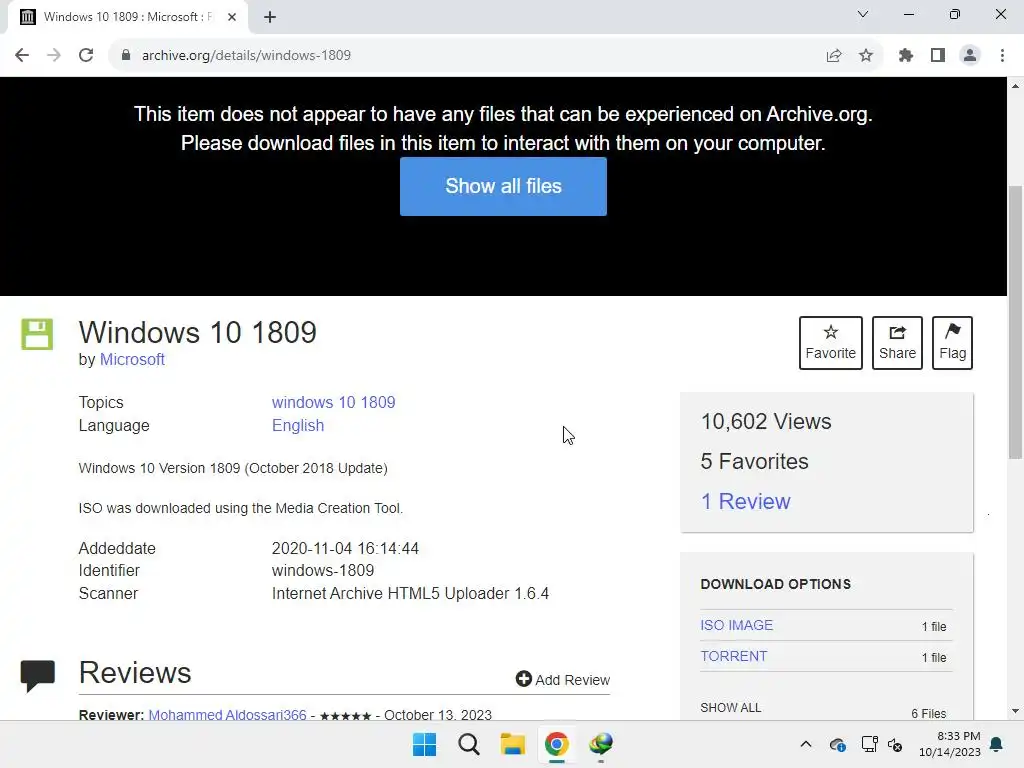
Task: Select the identifier value windows-1809
Action: tap(323, 571)
